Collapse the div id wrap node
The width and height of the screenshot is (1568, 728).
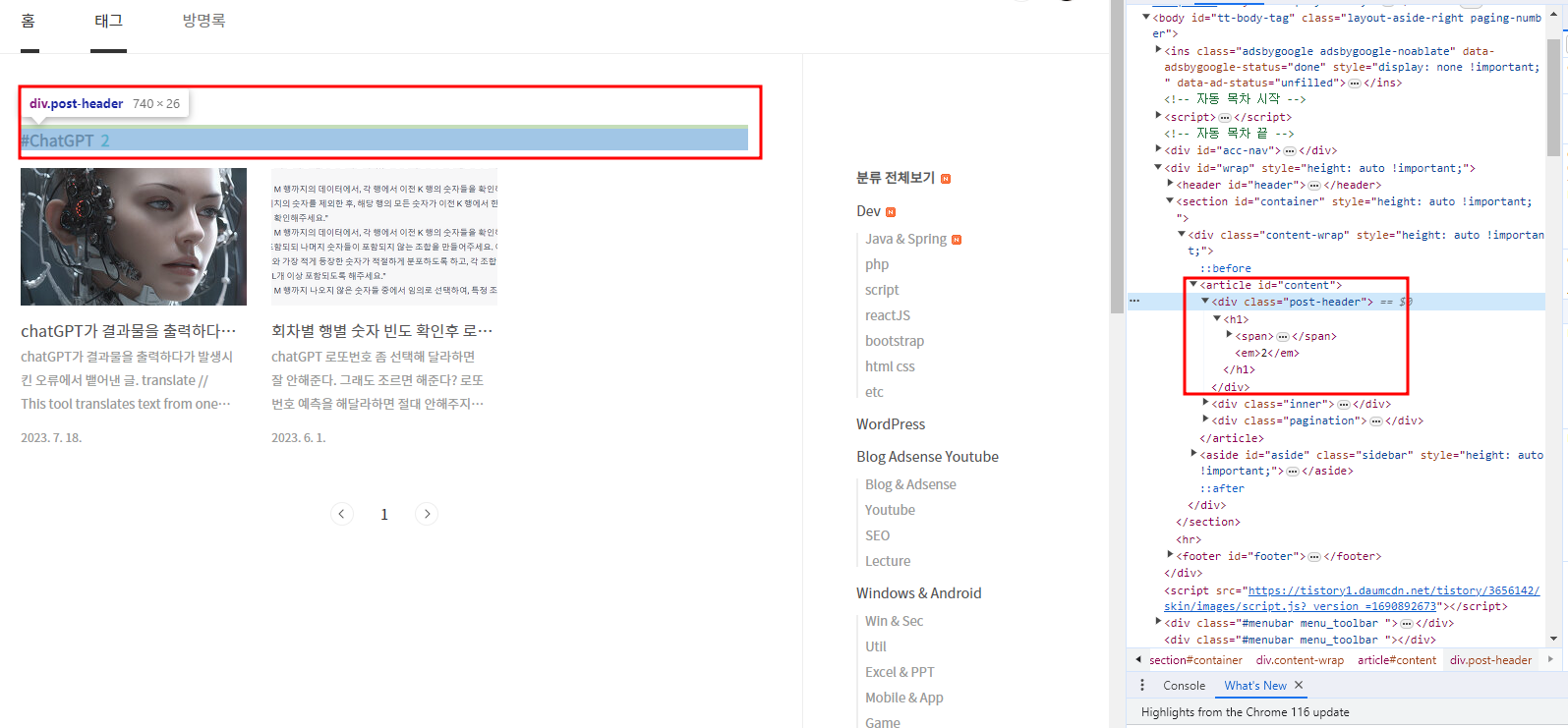click(x=1158, y=167)
